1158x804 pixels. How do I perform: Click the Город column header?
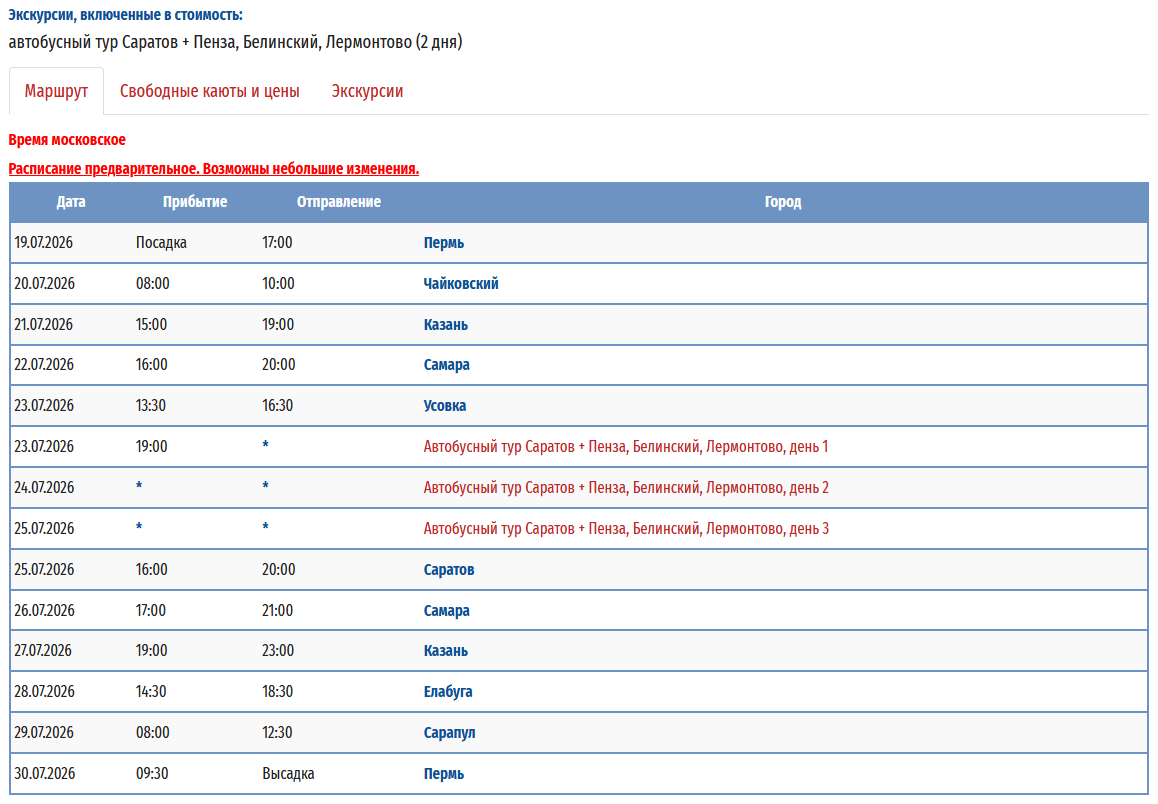point(782,202)
